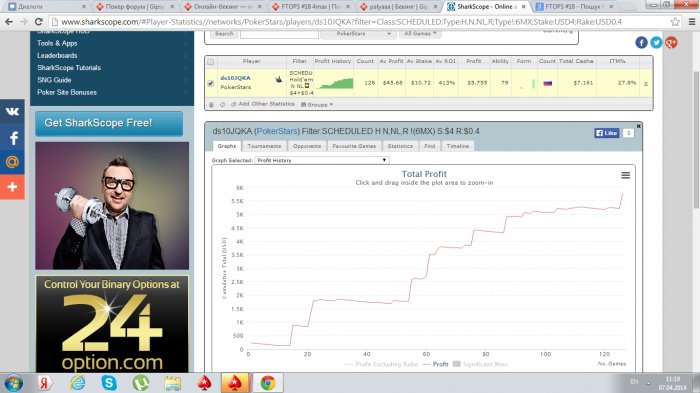This screenshot has height=393, width=700.
Task: Open the PokerStars network dropdown
Action: [x=358, y=34]
